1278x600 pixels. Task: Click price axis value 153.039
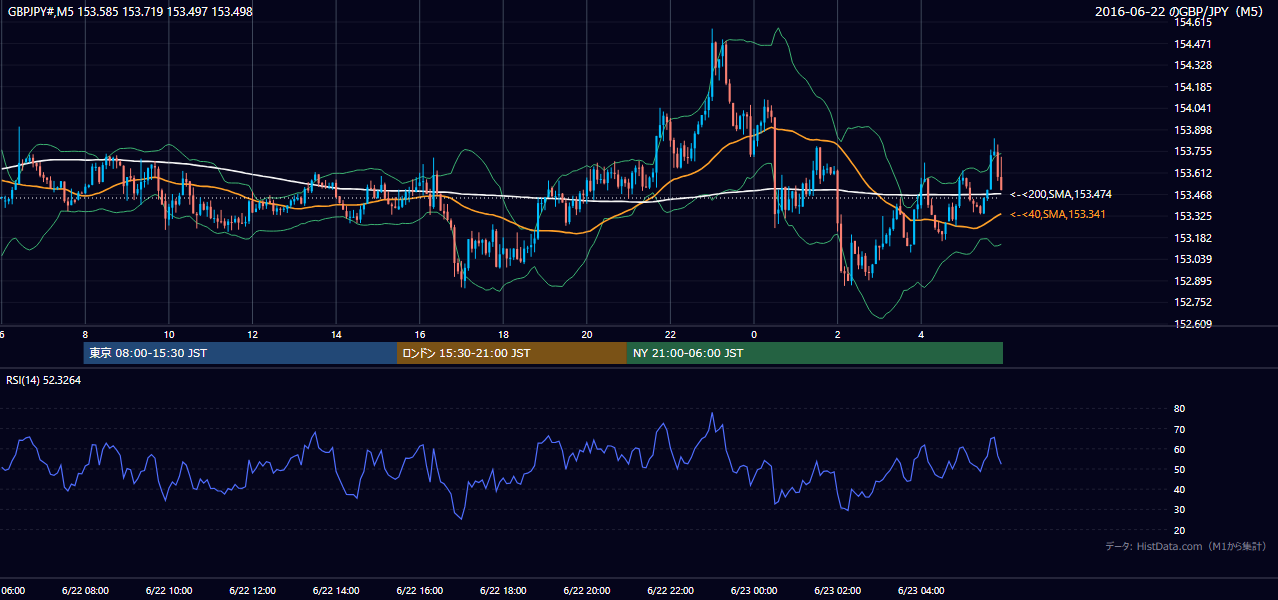1194,259
